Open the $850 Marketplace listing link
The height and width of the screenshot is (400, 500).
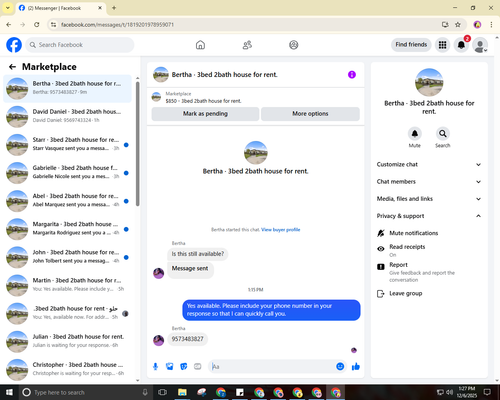pos(203,101)
